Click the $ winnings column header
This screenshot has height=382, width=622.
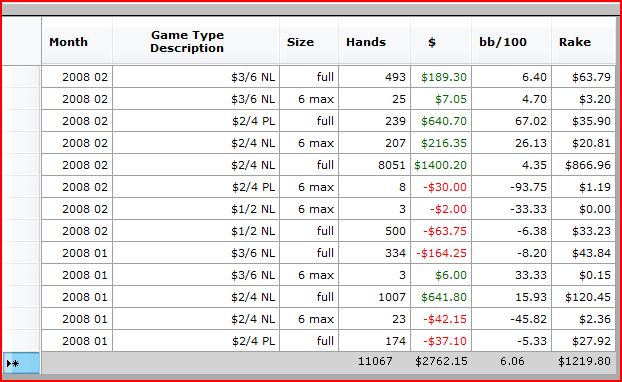point(441,41)
